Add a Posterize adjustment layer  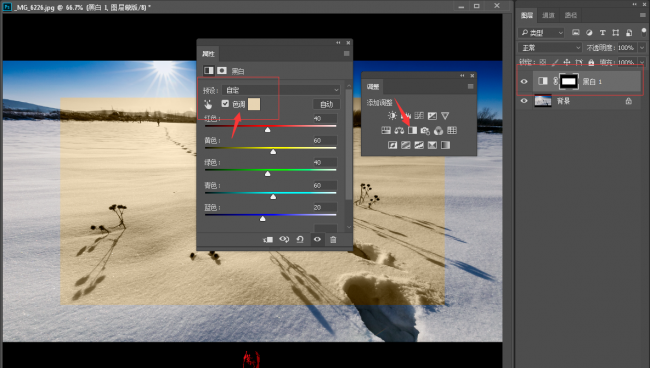(x=405, y=145)
